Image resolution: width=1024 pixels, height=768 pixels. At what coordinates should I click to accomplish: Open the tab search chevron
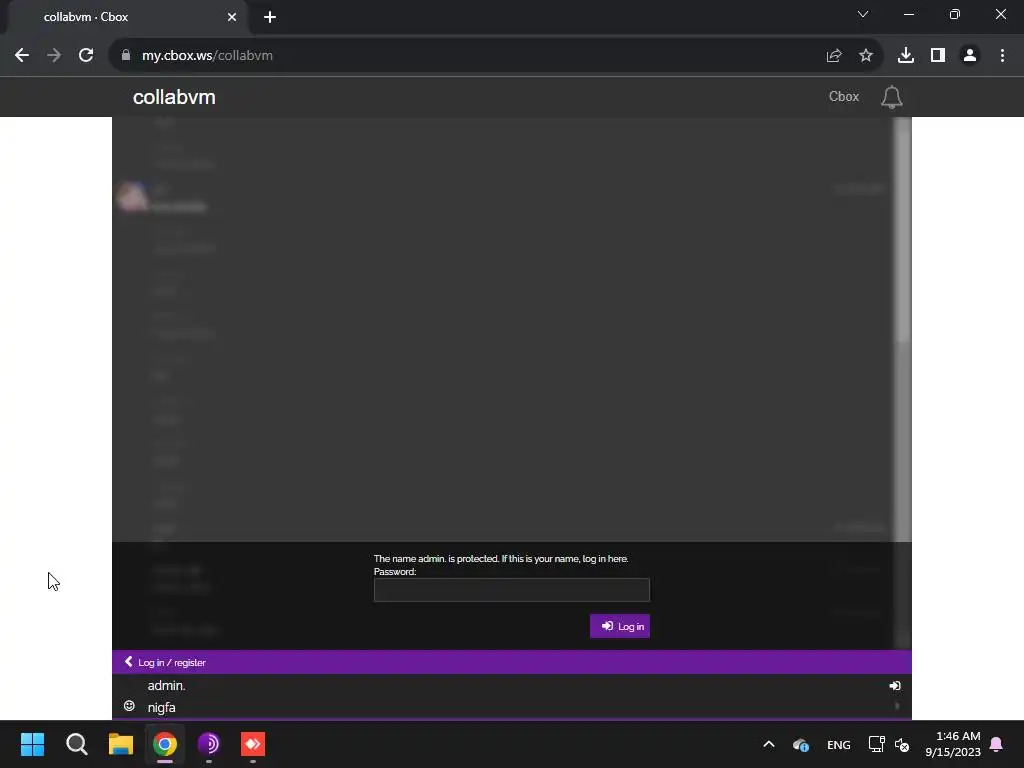(863, 14)
